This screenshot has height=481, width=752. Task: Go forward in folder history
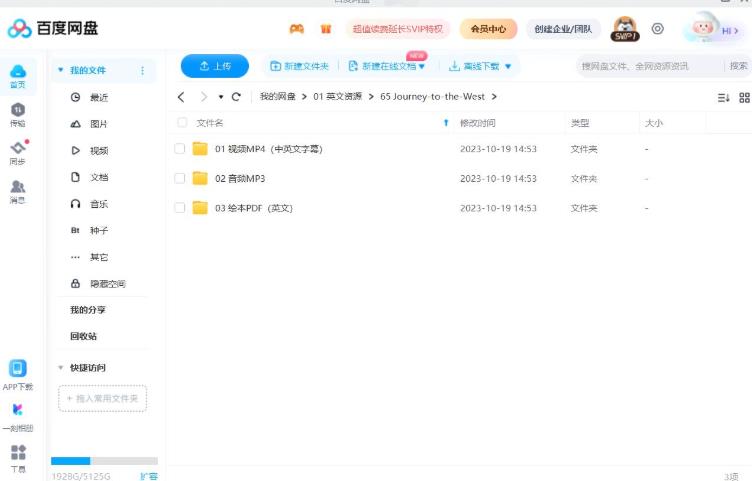tap(204, 97)
